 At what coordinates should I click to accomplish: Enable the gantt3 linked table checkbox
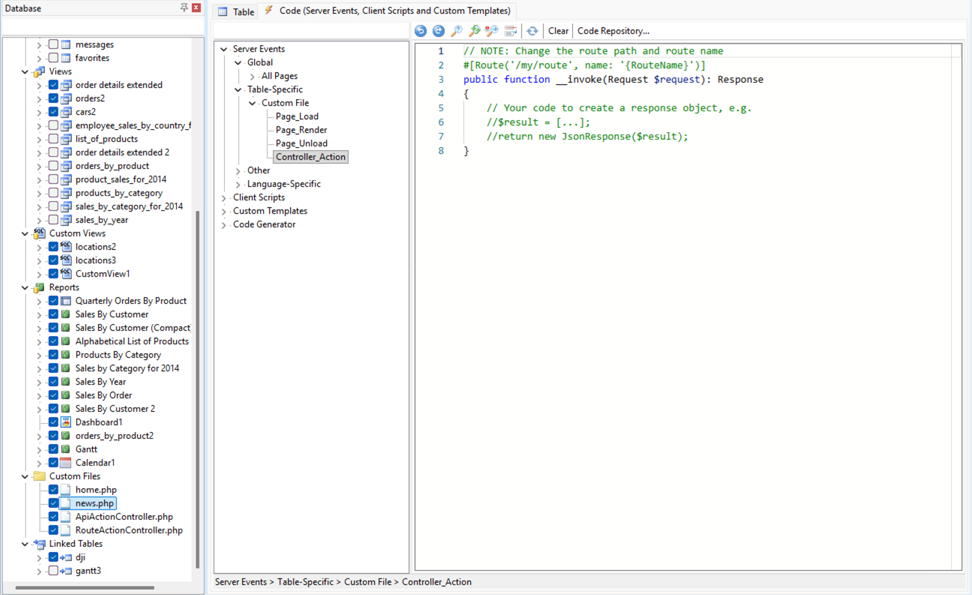[54, 571]
